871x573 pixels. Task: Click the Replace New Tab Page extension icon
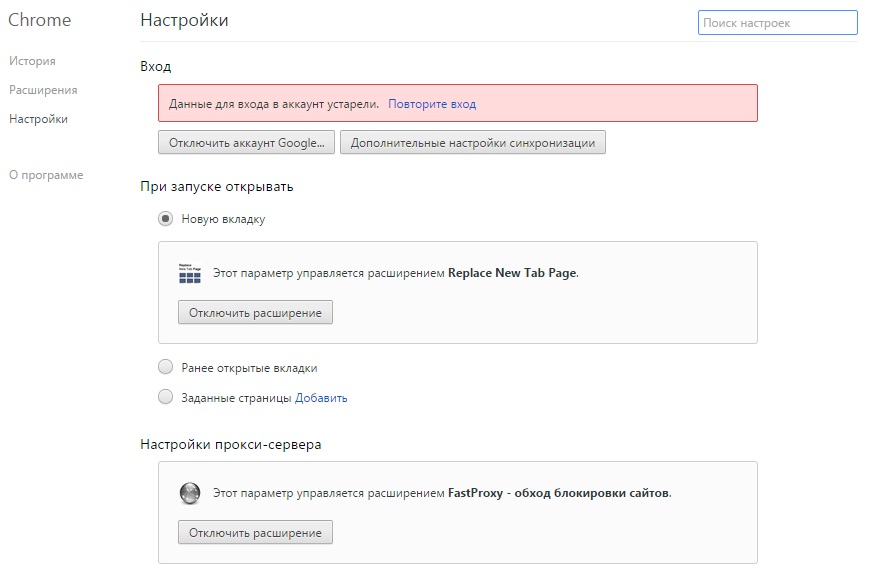tap(190, 273)
